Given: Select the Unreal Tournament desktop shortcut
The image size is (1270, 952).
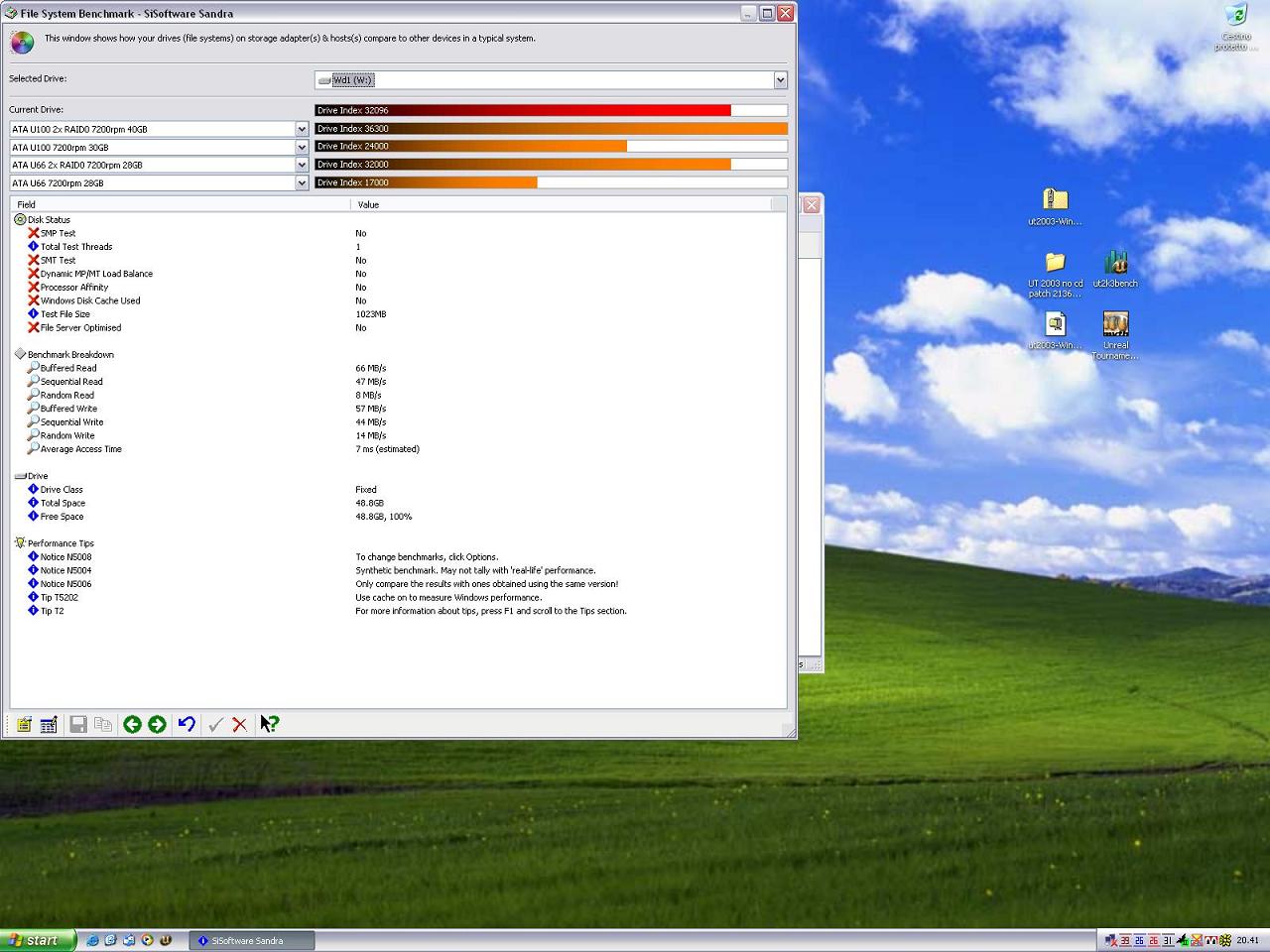Looking at the screenshot, I should click(1116, 336).
